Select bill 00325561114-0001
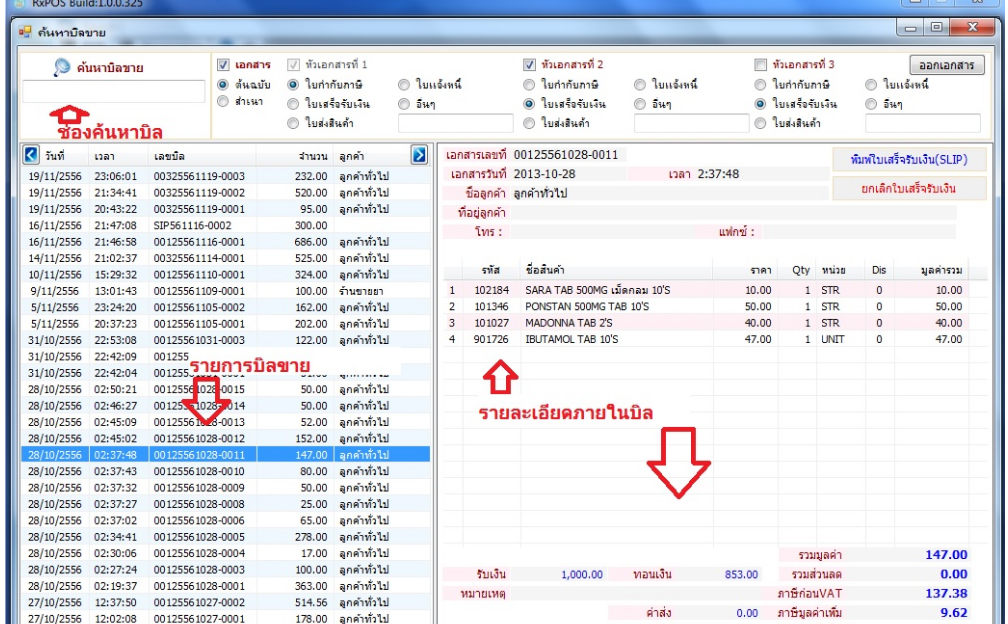1008x624 pixels. (226, 258)
